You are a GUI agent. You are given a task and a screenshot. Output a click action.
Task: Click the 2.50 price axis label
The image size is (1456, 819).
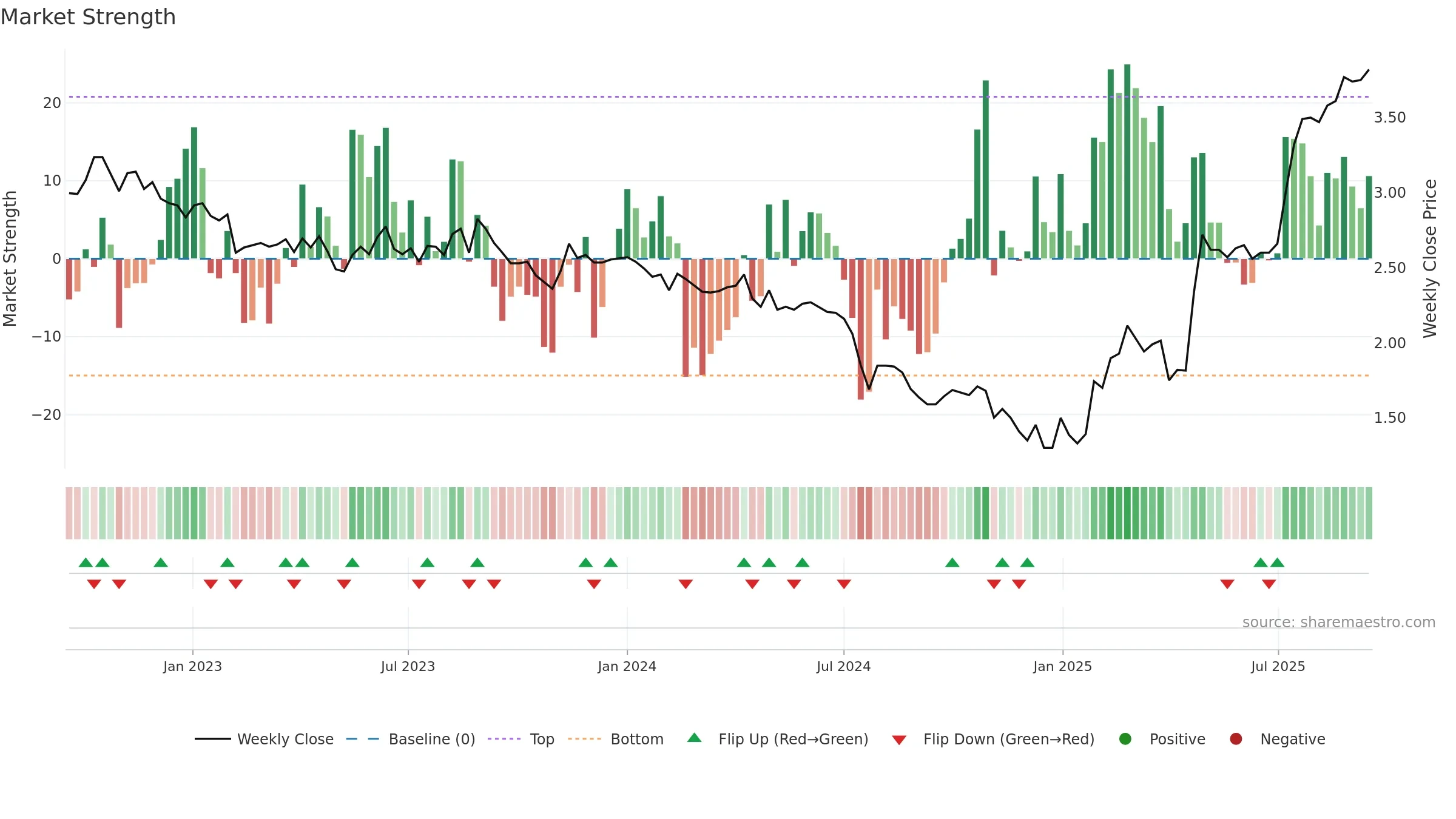(1390, 268)
